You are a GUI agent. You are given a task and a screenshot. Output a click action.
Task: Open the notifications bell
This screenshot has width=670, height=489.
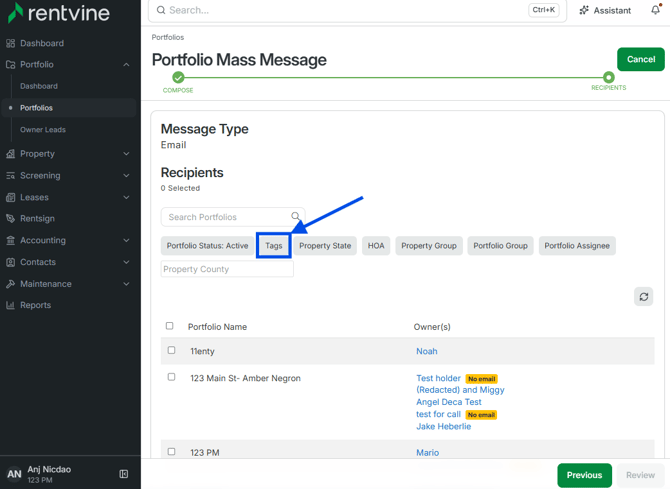(x=655, y=10)
